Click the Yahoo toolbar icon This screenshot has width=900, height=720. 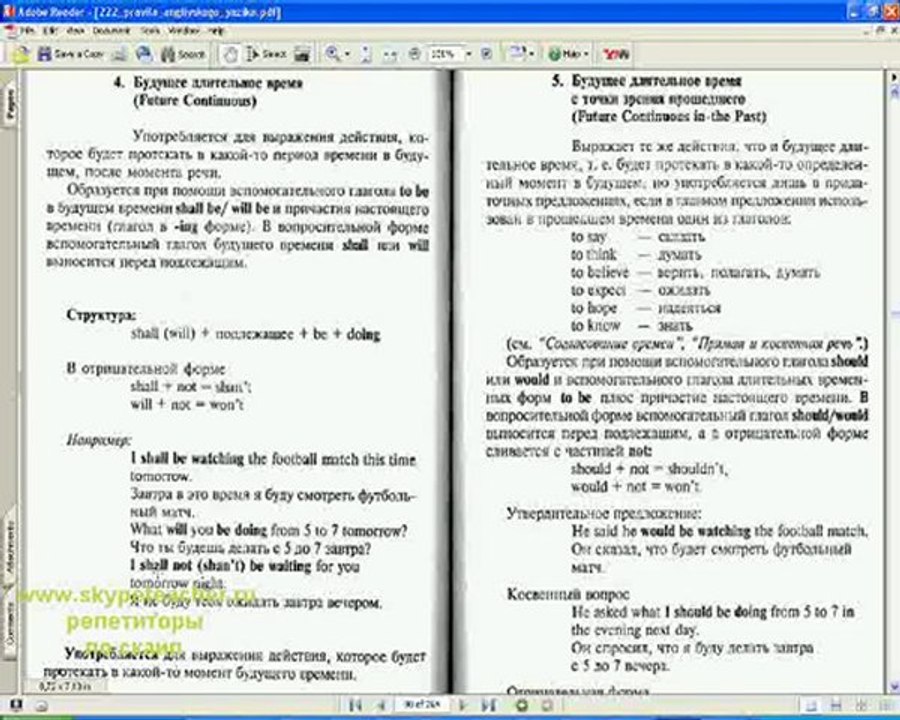point(616,55)
